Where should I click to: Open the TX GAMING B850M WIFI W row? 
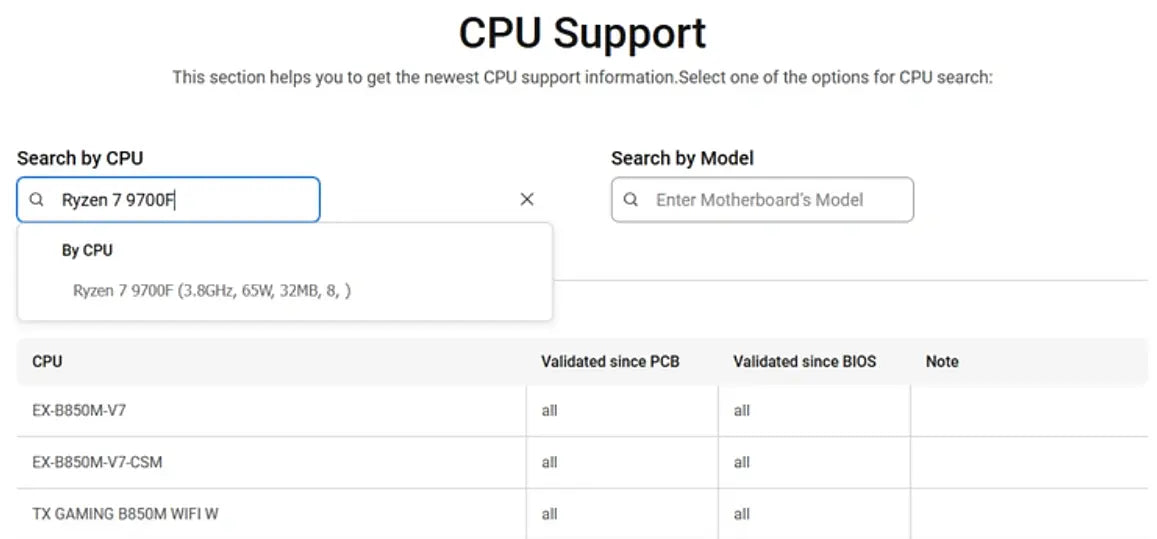125,515
